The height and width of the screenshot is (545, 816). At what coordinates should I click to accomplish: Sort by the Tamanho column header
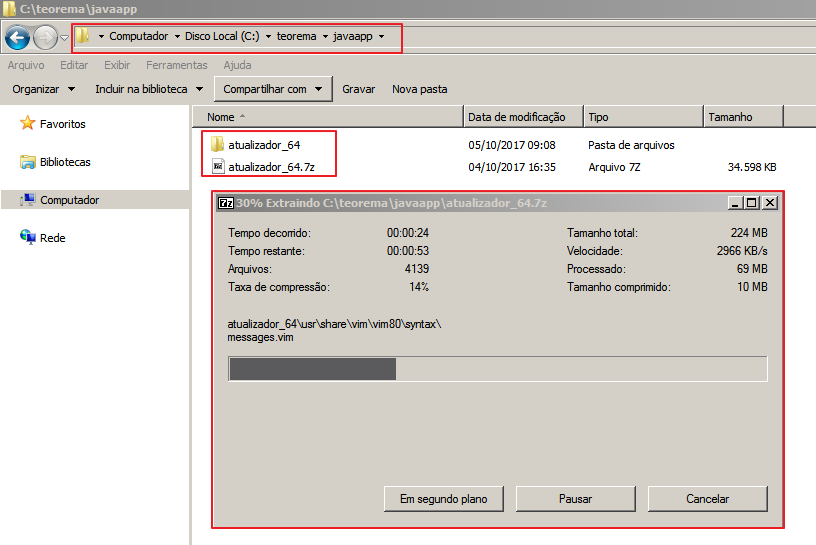click(x=744, y=117)
